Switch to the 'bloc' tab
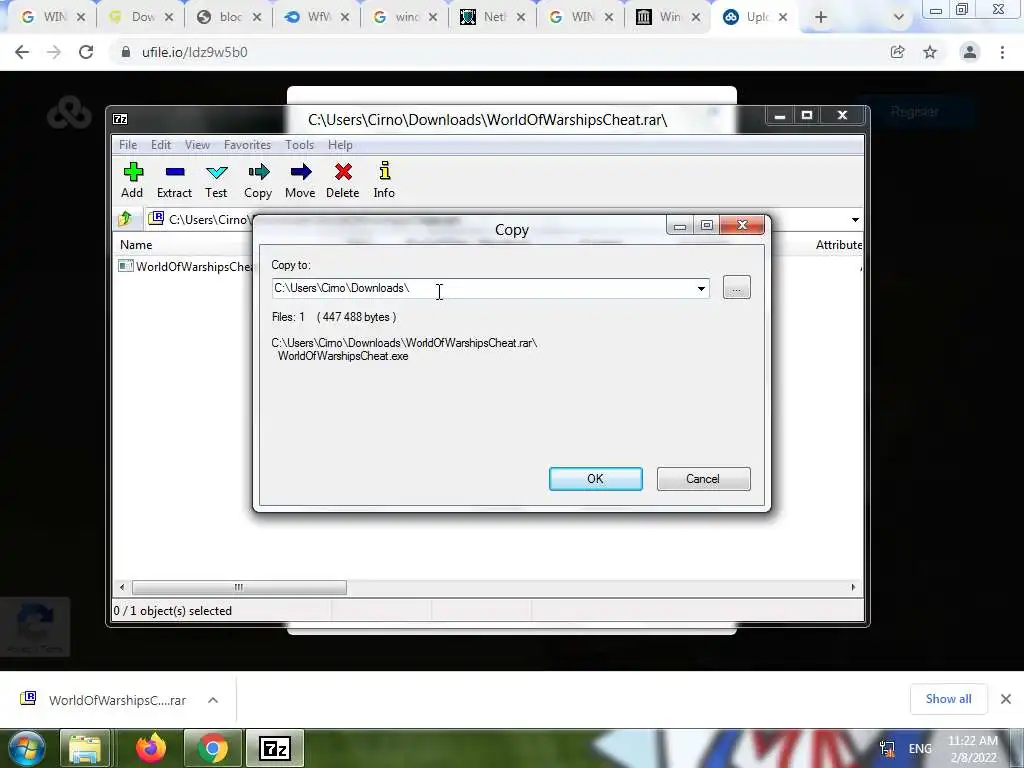The height and width of the screenshot is (768, 1024). pos(229,17)
